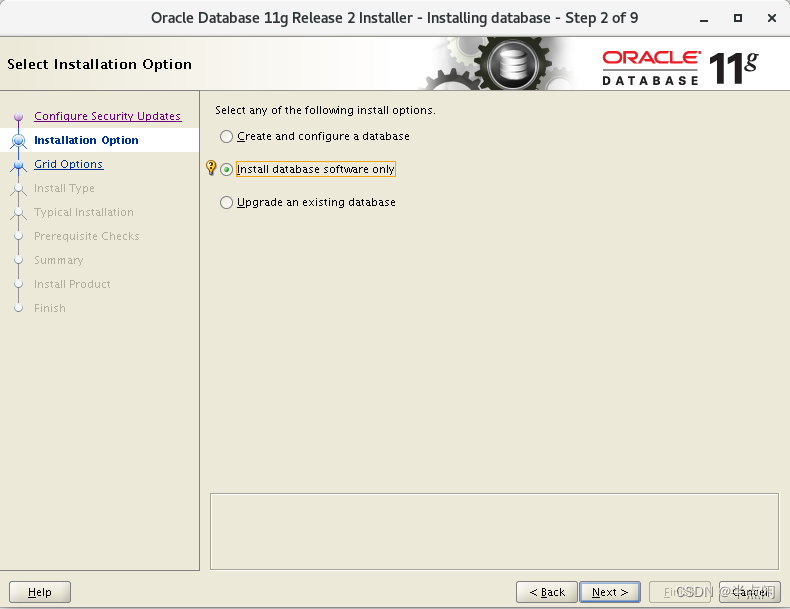
Task: Click the Prerequisite Checks step bullet
Action: coord(19,236)
